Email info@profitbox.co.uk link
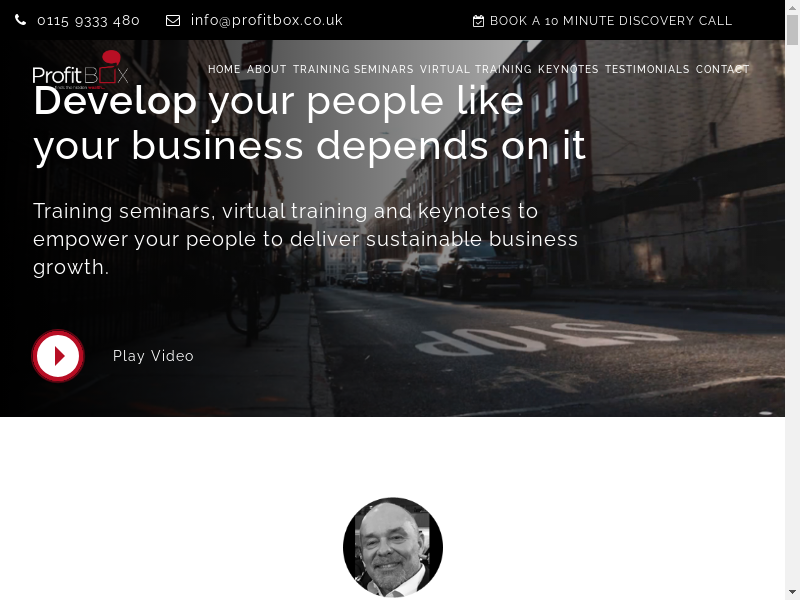Viewport: 800px width, 600px height. coord(267,20)
